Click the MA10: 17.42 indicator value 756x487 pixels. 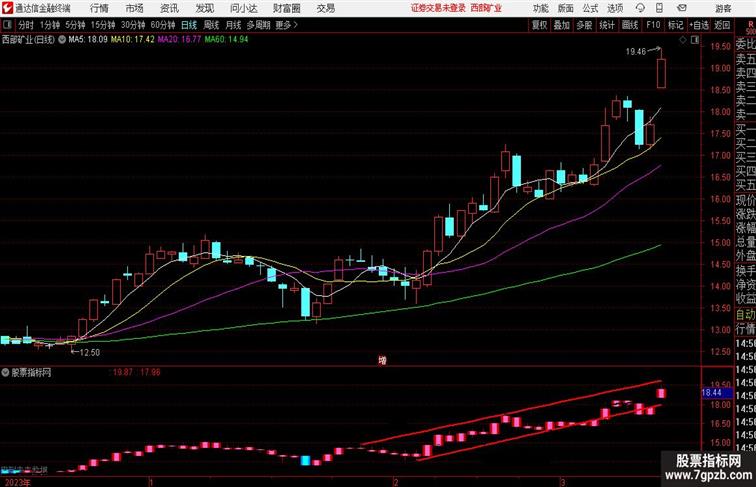(133, 40)
